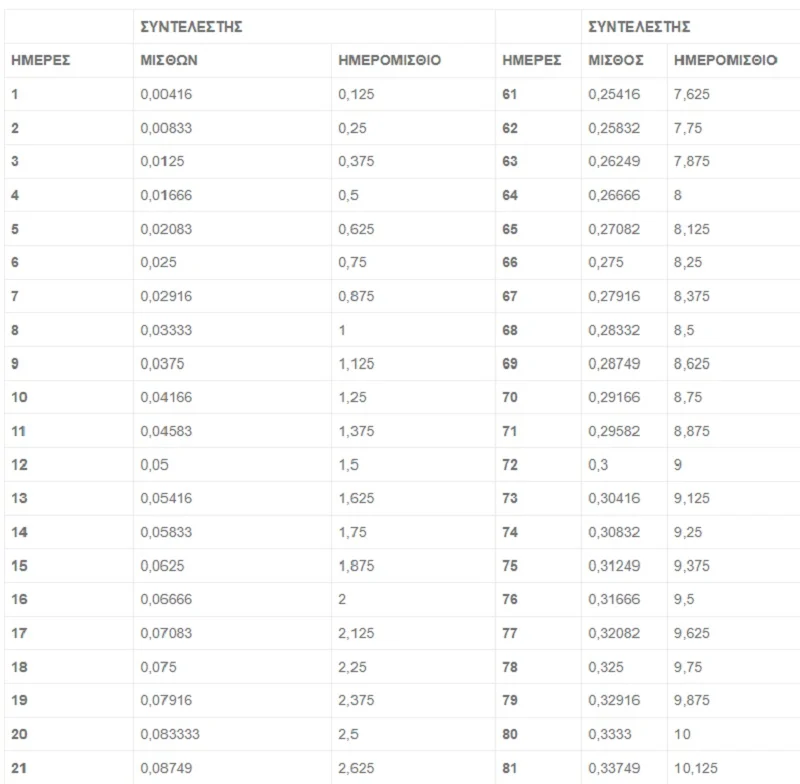The image size is (800, 784).
Task: Select the cell showing 10,125
Action: [697, 767]
